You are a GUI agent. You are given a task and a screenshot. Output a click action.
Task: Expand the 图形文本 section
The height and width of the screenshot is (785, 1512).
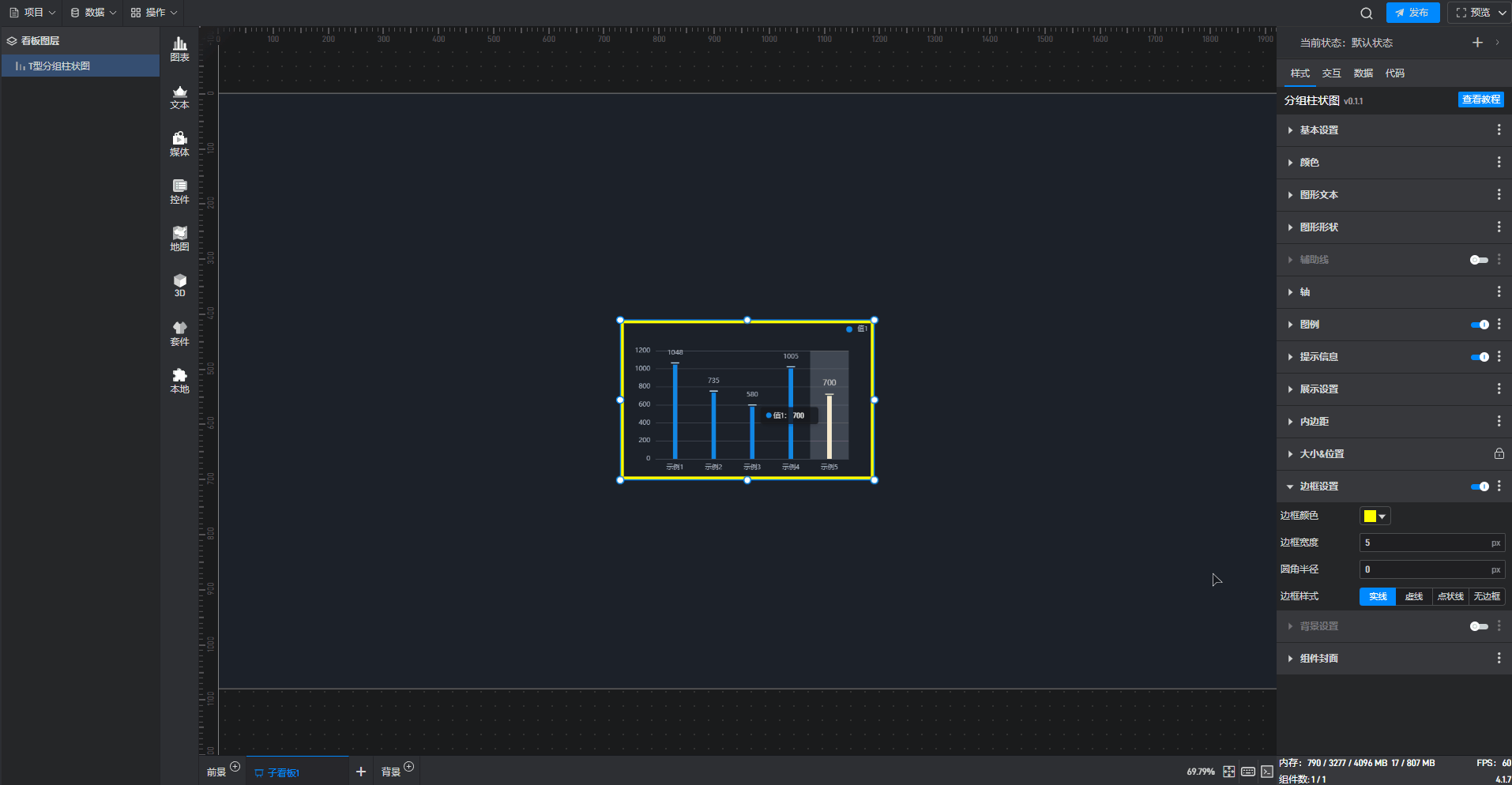pyautogui.click(x=1318, y=195)
